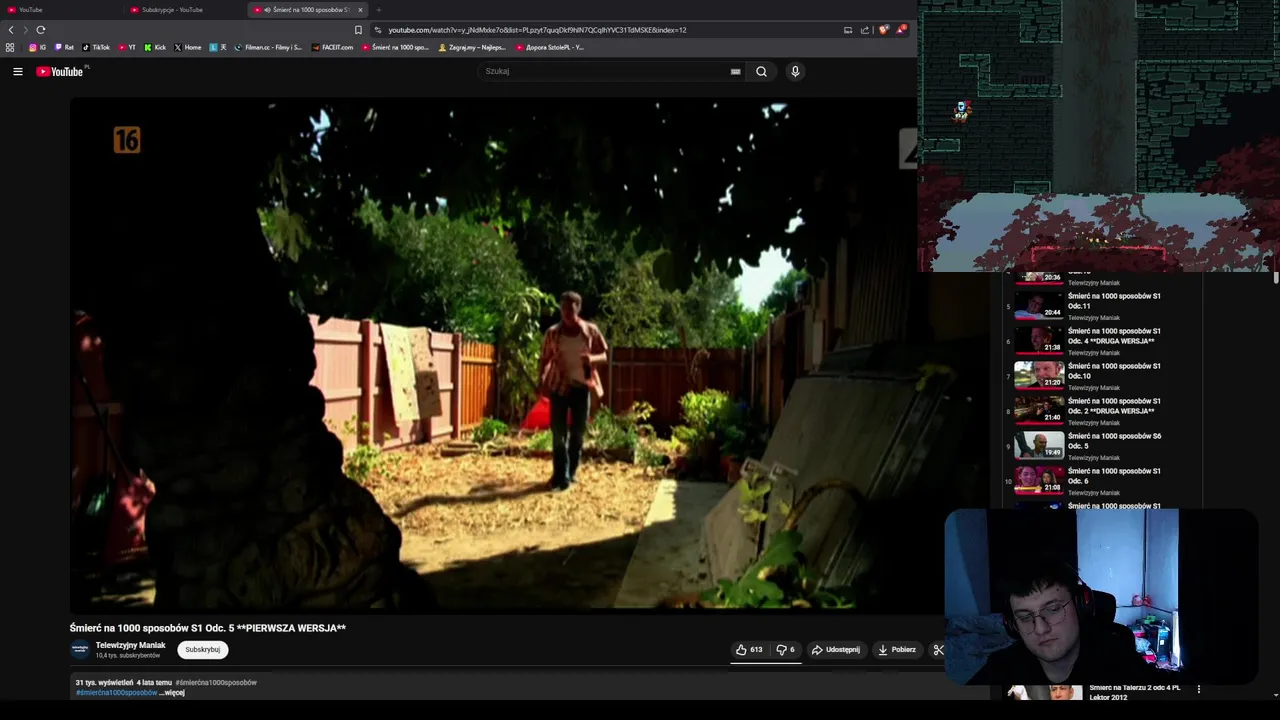The image size is (1280, 720).
Task: Open the on-screen keyboard in search box
Action: [735, 71]
